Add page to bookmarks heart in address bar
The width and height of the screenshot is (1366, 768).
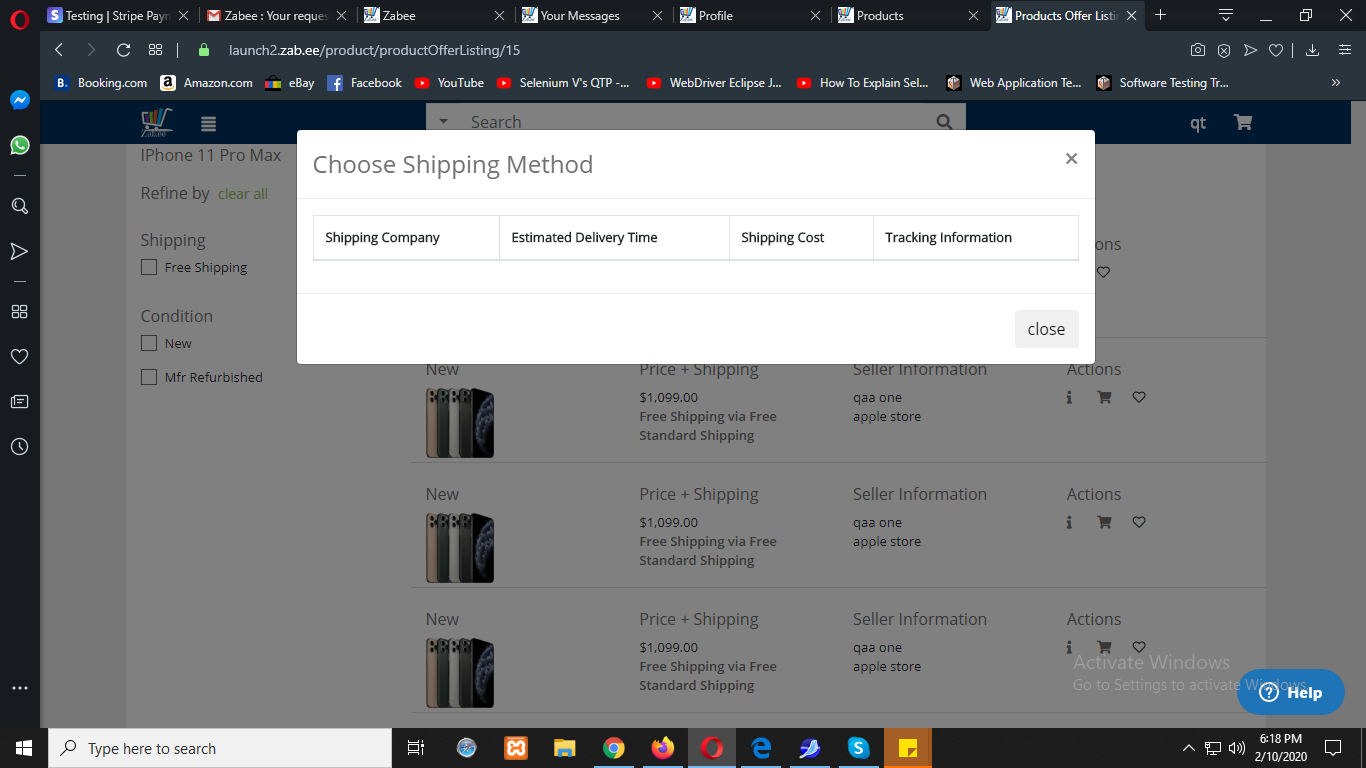1276,50
